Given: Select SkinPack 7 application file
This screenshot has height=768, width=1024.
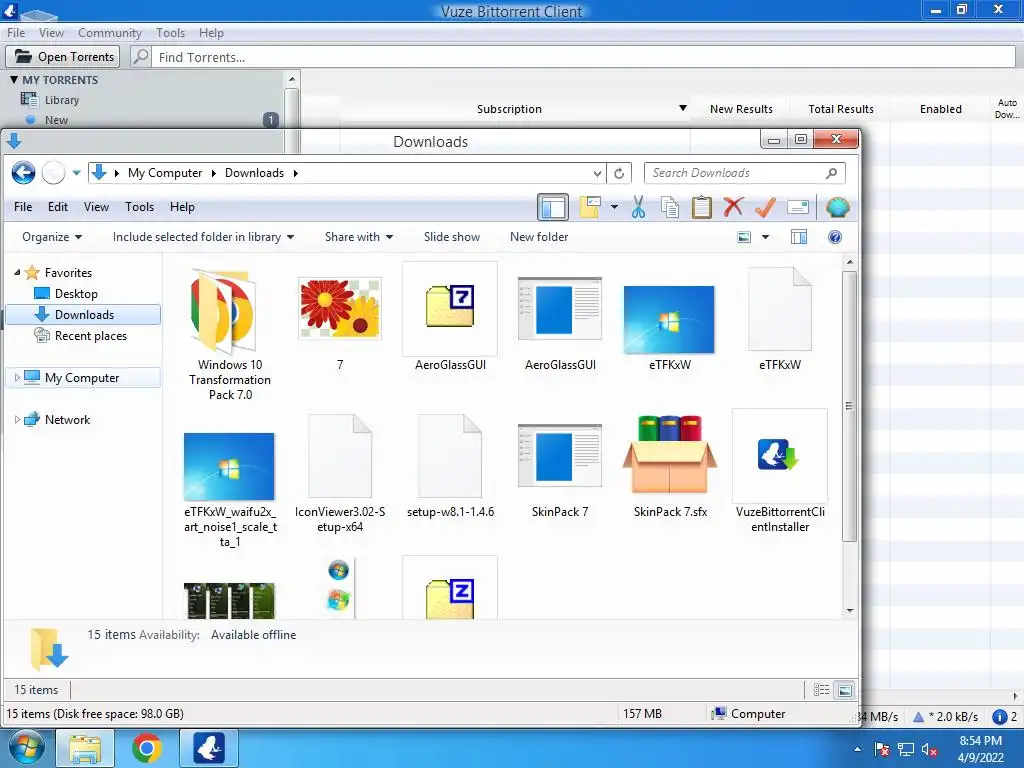Looking at the screenshot, I should [560, 470].
